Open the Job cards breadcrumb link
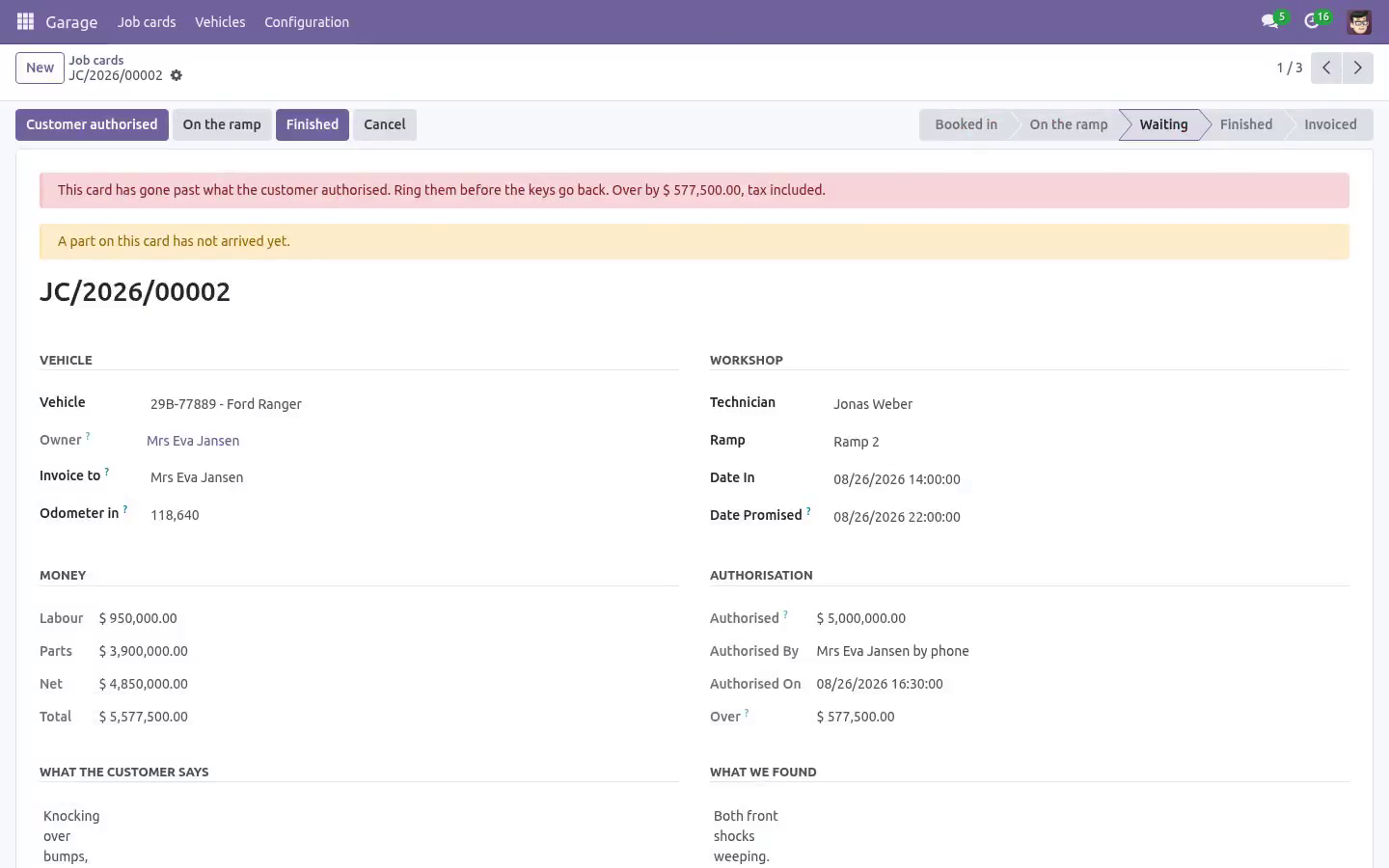This screenshot has height=868, width=1389. point(96,60)
